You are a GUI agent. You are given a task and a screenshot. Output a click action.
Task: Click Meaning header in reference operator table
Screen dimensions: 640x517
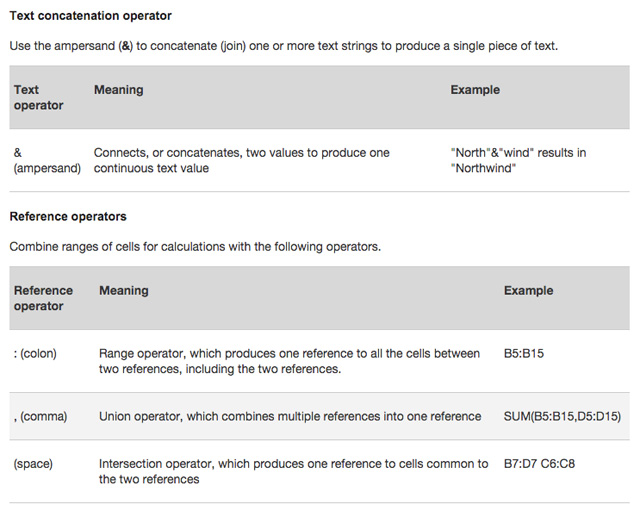(124, 291)
